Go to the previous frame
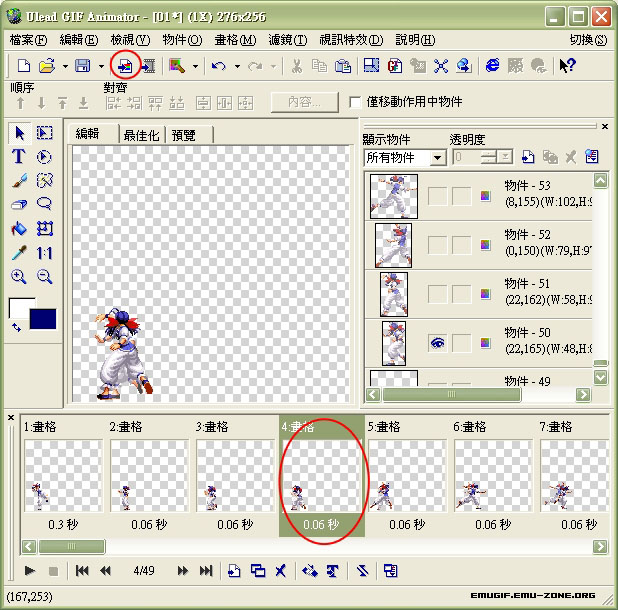The height and width of the screenshot is (610, 618). click(x=105, y=571)
